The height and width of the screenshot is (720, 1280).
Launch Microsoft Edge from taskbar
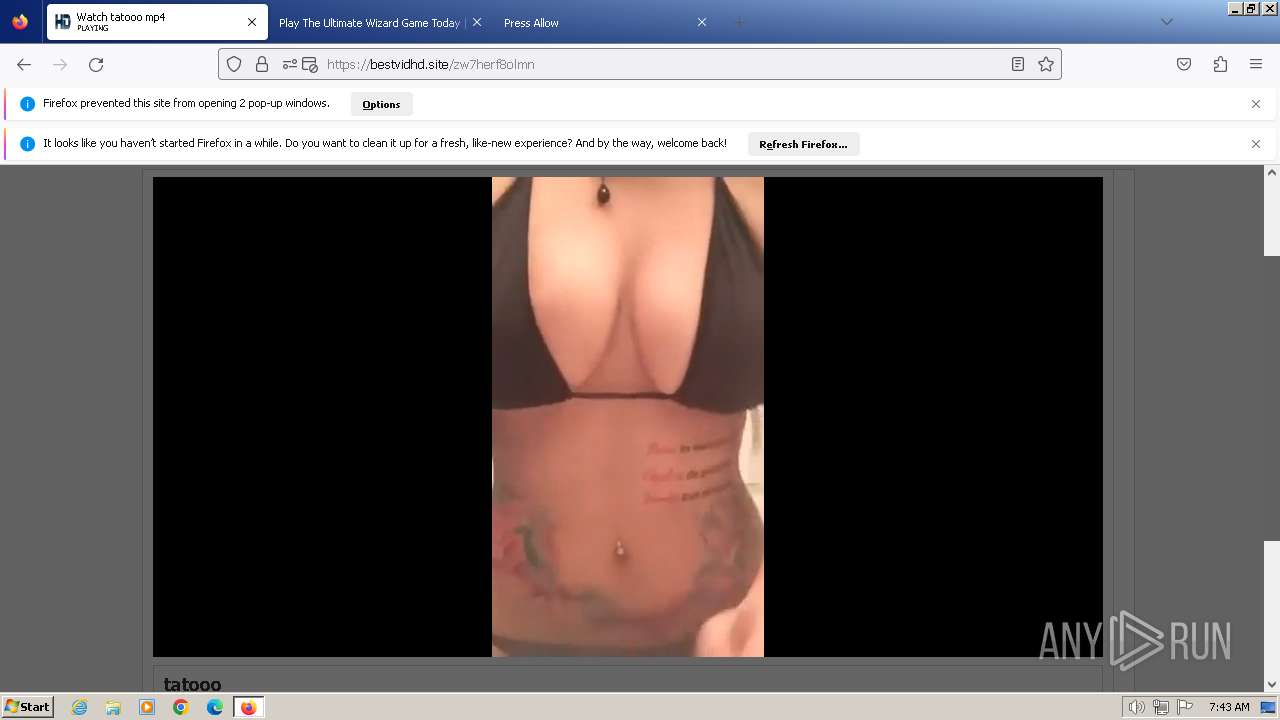coord(214,707)
